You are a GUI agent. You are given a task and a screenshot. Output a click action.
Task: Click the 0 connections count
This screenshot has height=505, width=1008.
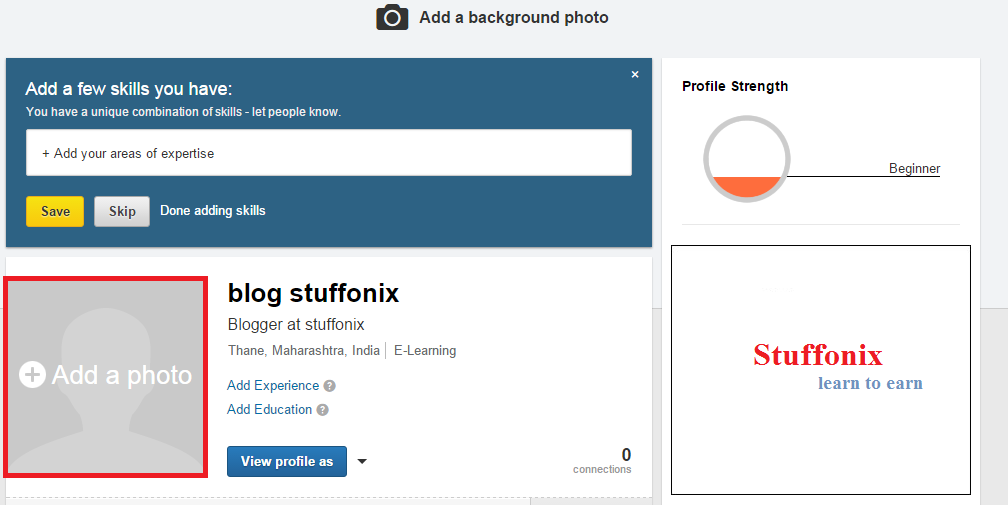(x=602, y=461)
